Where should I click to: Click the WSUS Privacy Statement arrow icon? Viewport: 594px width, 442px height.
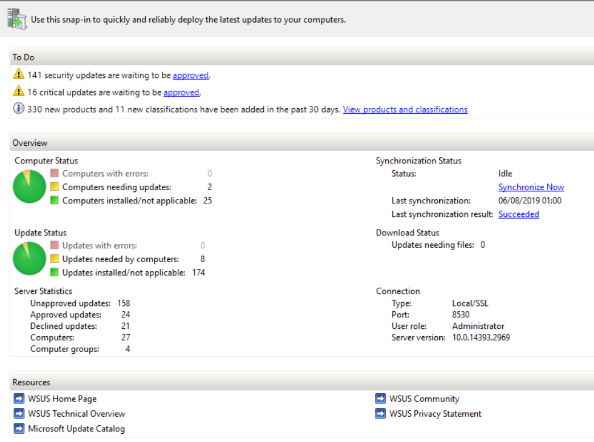pyautogui.click(x=380, y=413)
